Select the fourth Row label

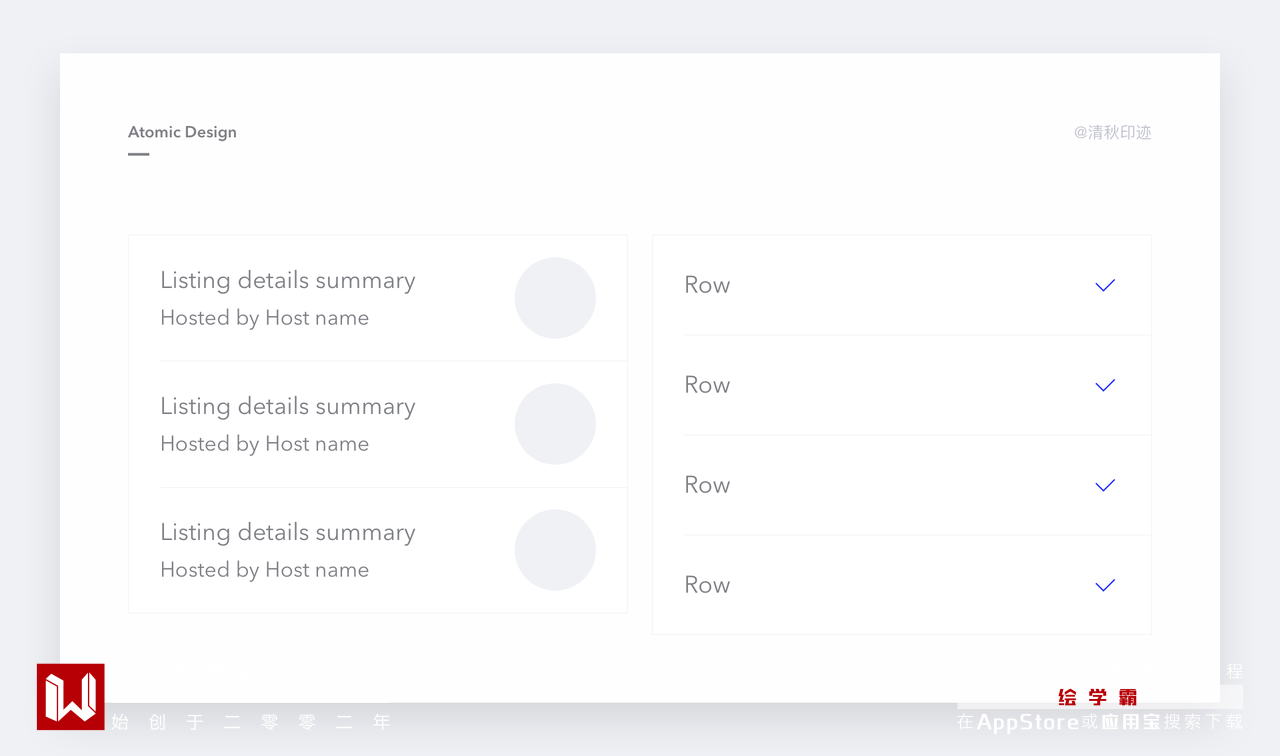[707, 586]
